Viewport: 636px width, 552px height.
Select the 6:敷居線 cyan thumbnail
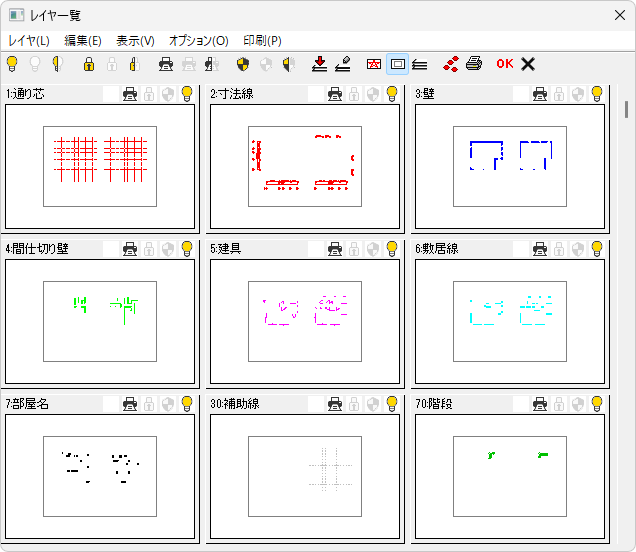tap(510, 322)
